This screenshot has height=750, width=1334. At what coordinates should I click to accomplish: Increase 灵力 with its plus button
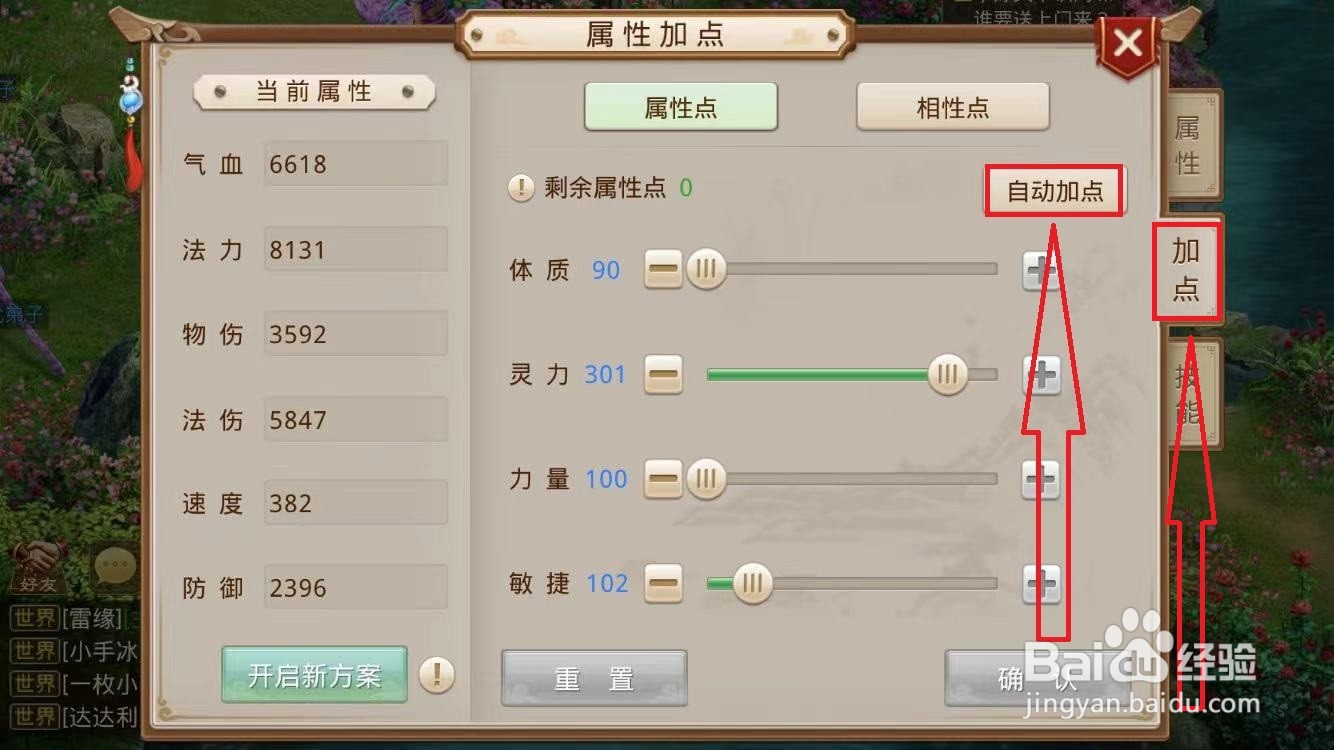coord(1041,375)
